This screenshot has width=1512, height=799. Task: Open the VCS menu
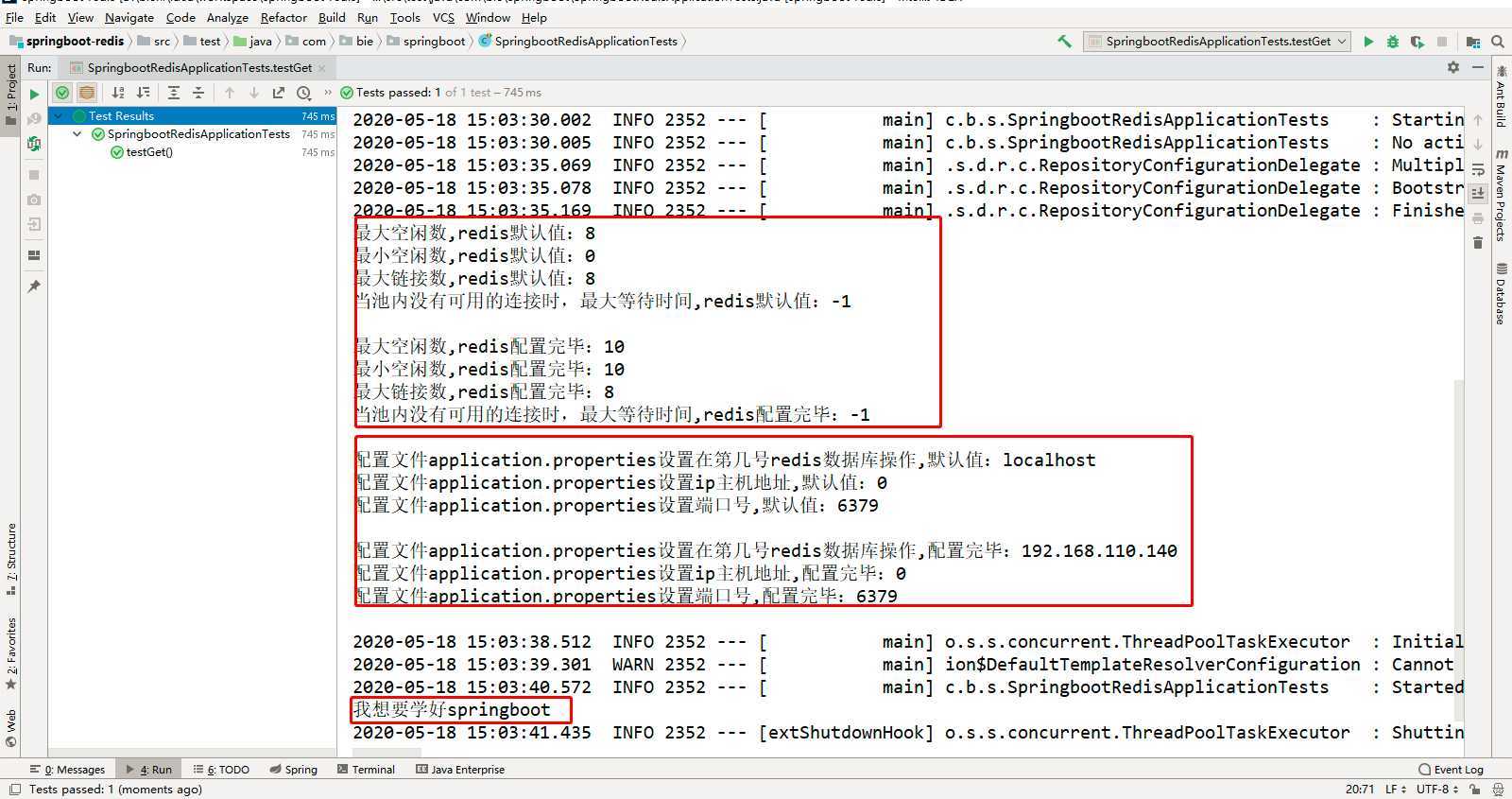coord(443,17)
